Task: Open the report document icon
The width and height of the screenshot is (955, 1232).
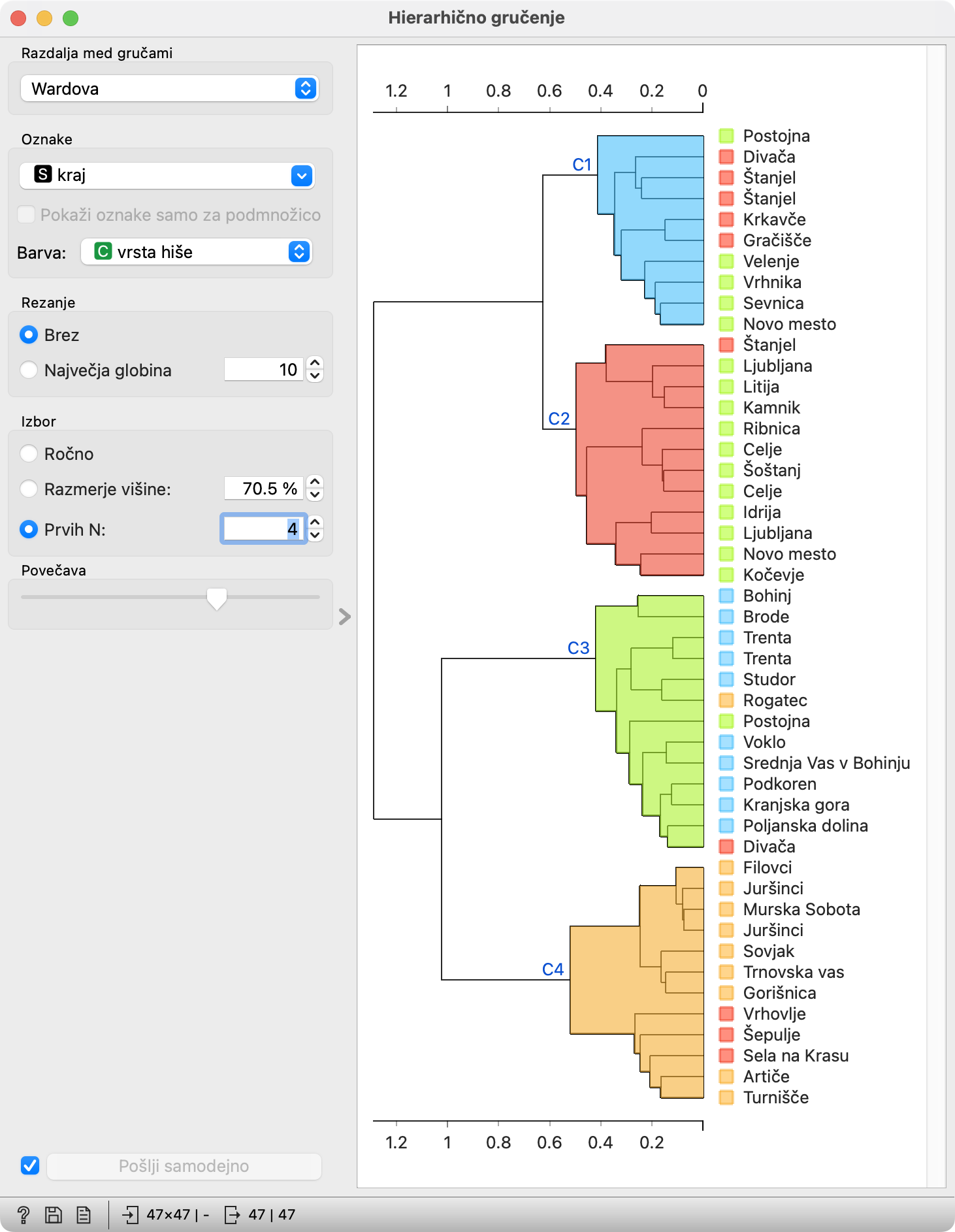Action: tap(84, 1214)
